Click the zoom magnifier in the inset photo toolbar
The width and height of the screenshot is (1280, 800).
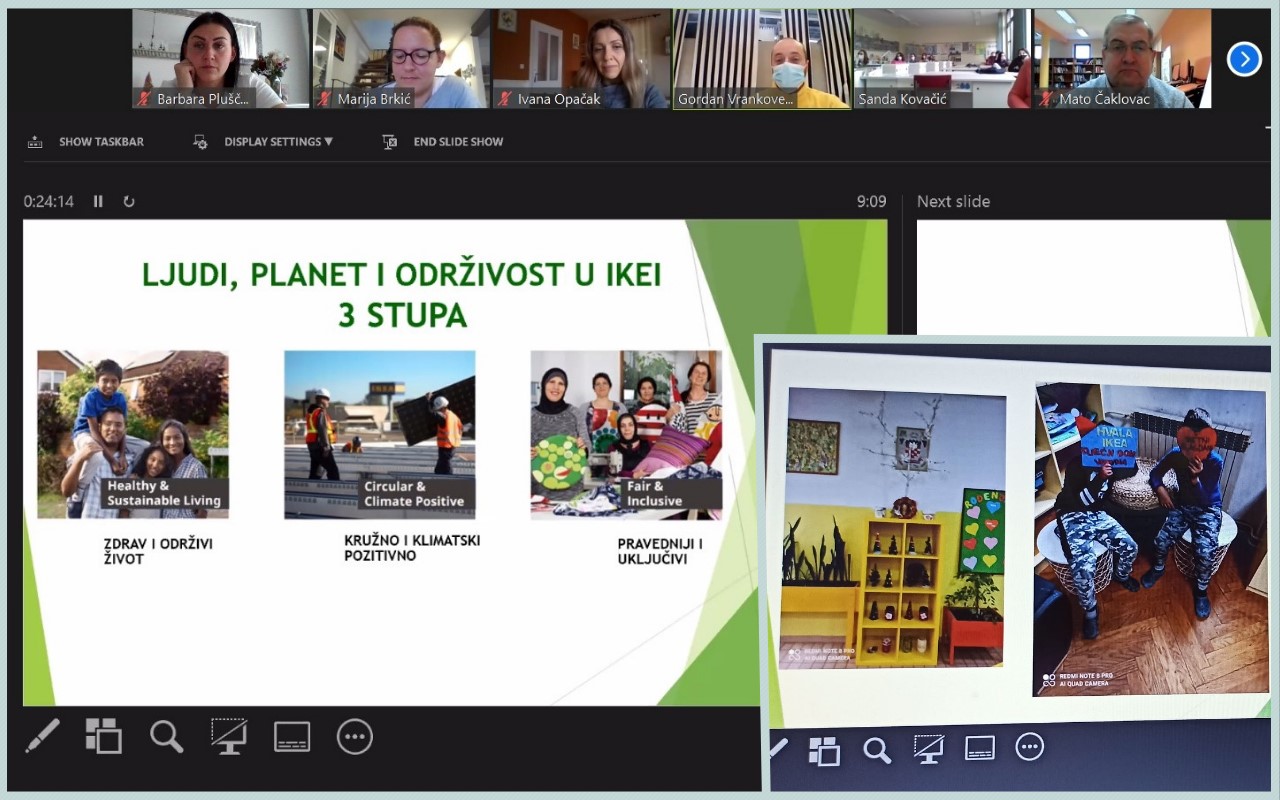(x=877, y=750)
